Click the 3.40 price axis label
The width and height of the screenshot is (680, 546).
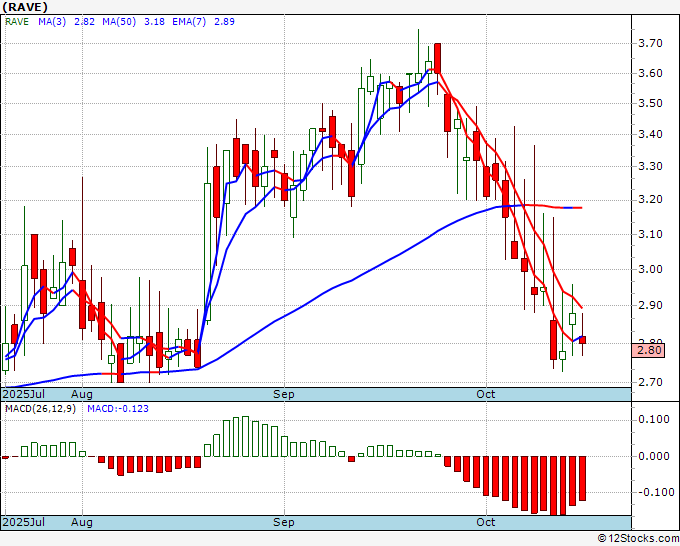pos(651,134)
